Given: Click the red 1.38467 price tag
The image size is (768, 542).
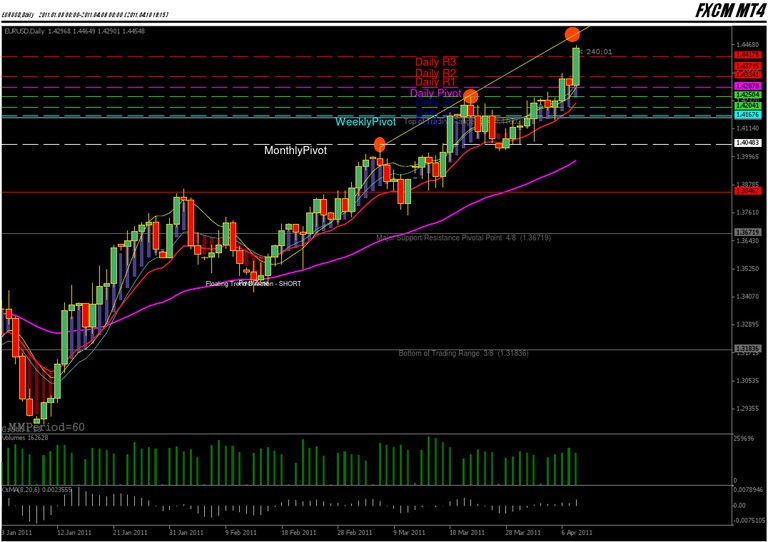Looking at the screenshot, I should (x=747, y=191).
